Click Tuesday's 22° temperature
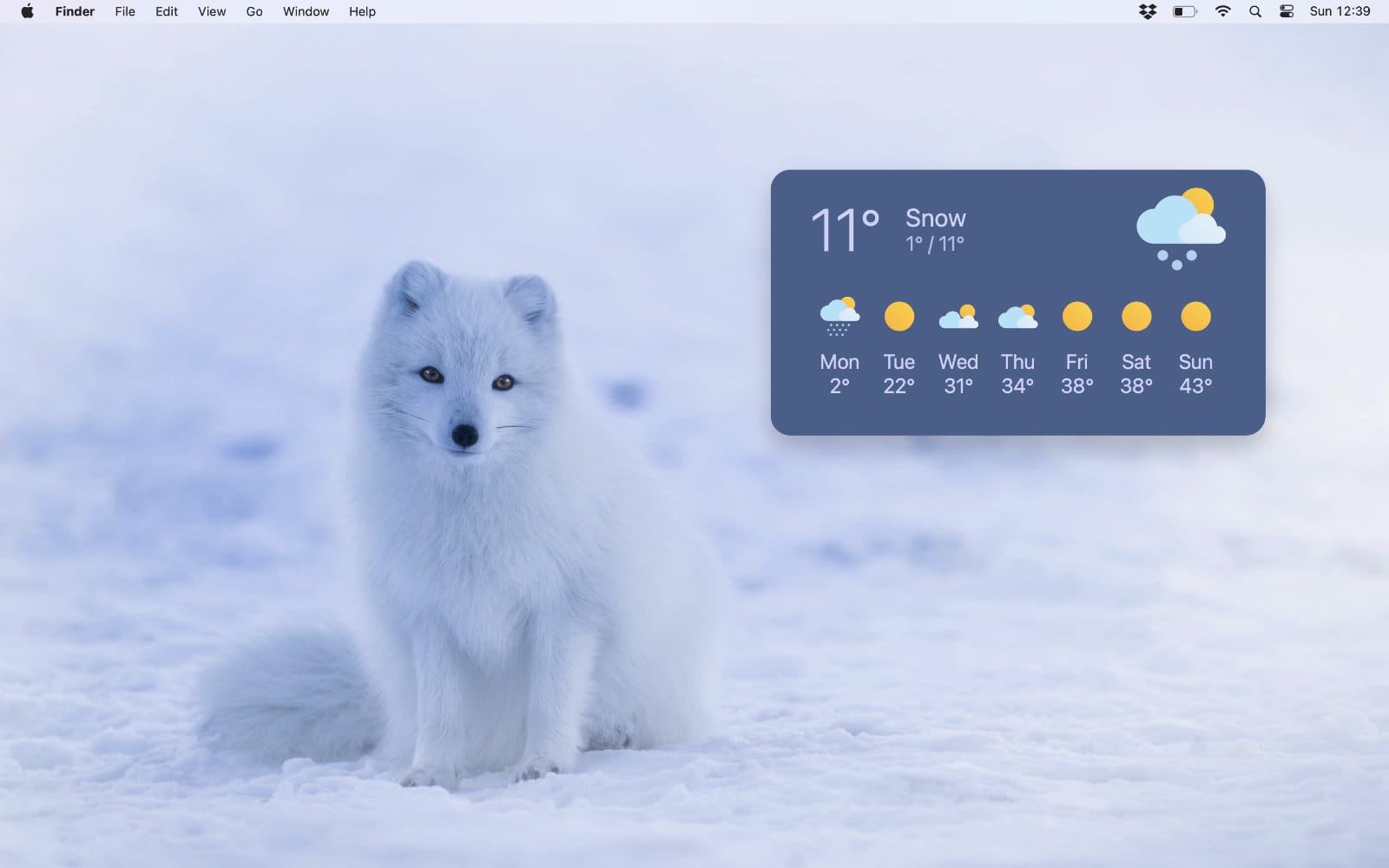1389x868 pixels. pos(899,385)
